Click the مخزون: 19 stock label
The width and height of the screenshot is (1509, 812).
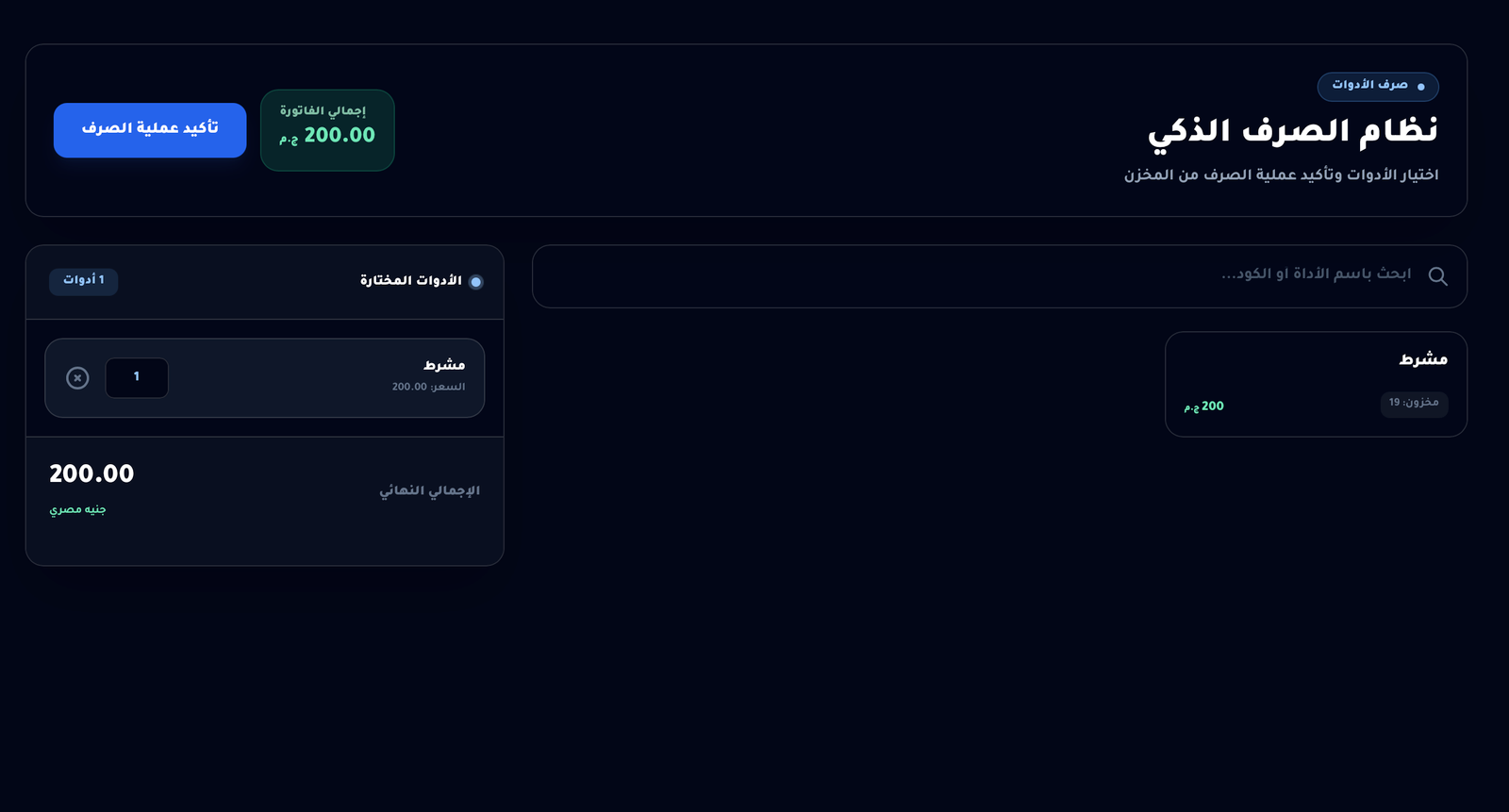pyautogui.click(x=1414, y=403)
